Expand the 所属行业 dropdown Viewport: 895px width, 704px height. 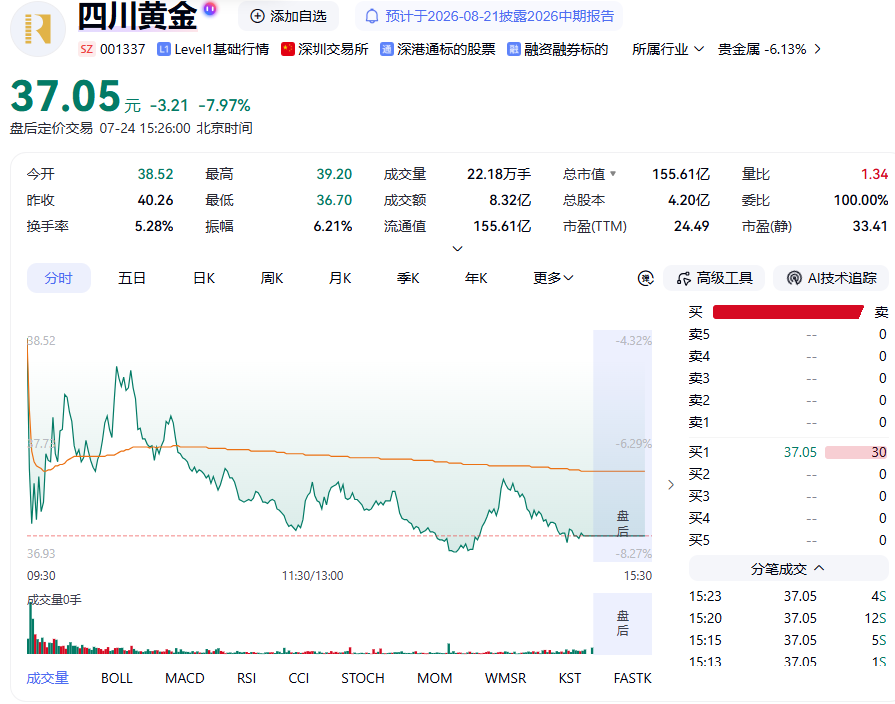click(x=668, y=49)
